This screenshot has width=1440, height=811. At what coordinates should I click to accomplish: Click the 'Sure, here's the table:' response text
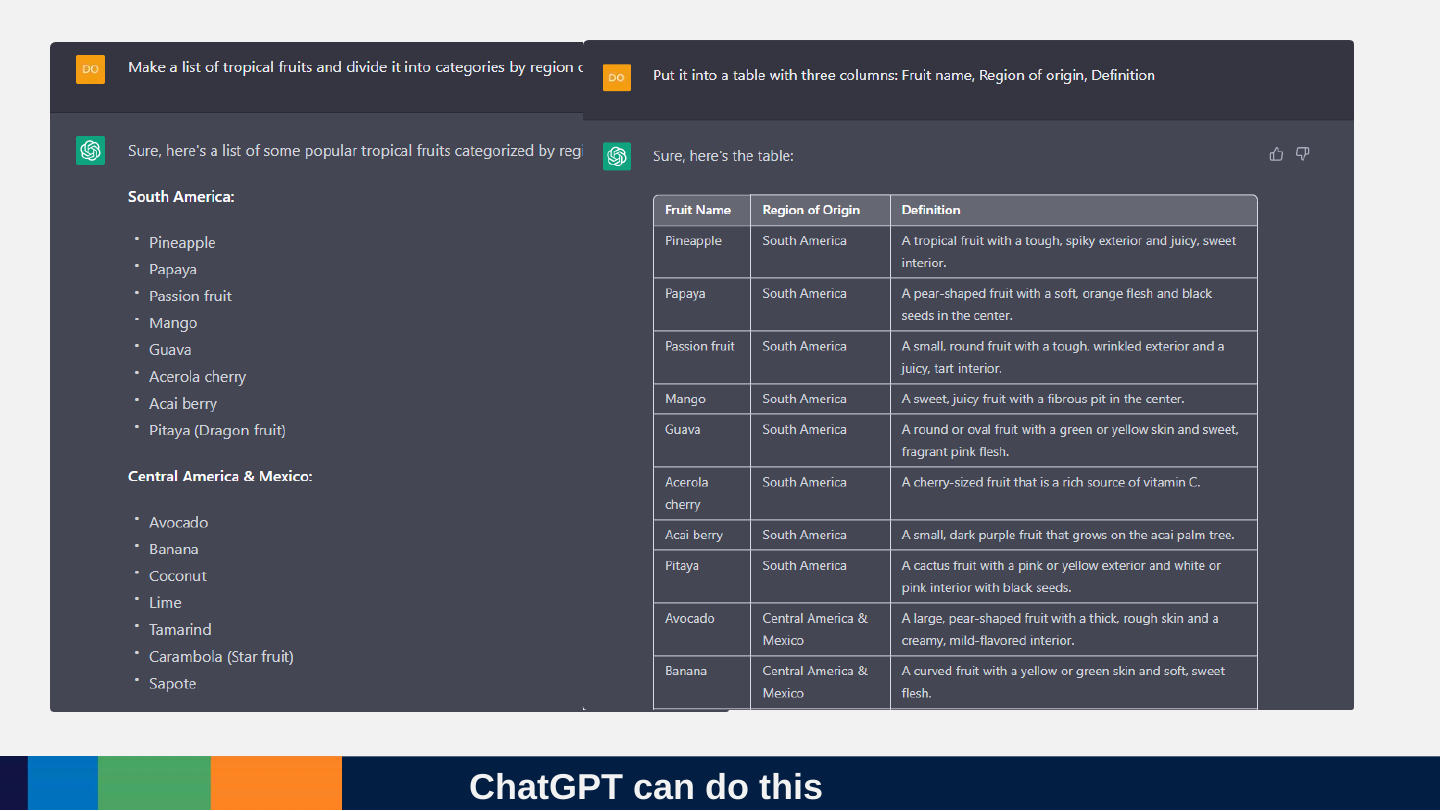pyautogui.click(x=723, y=156)
